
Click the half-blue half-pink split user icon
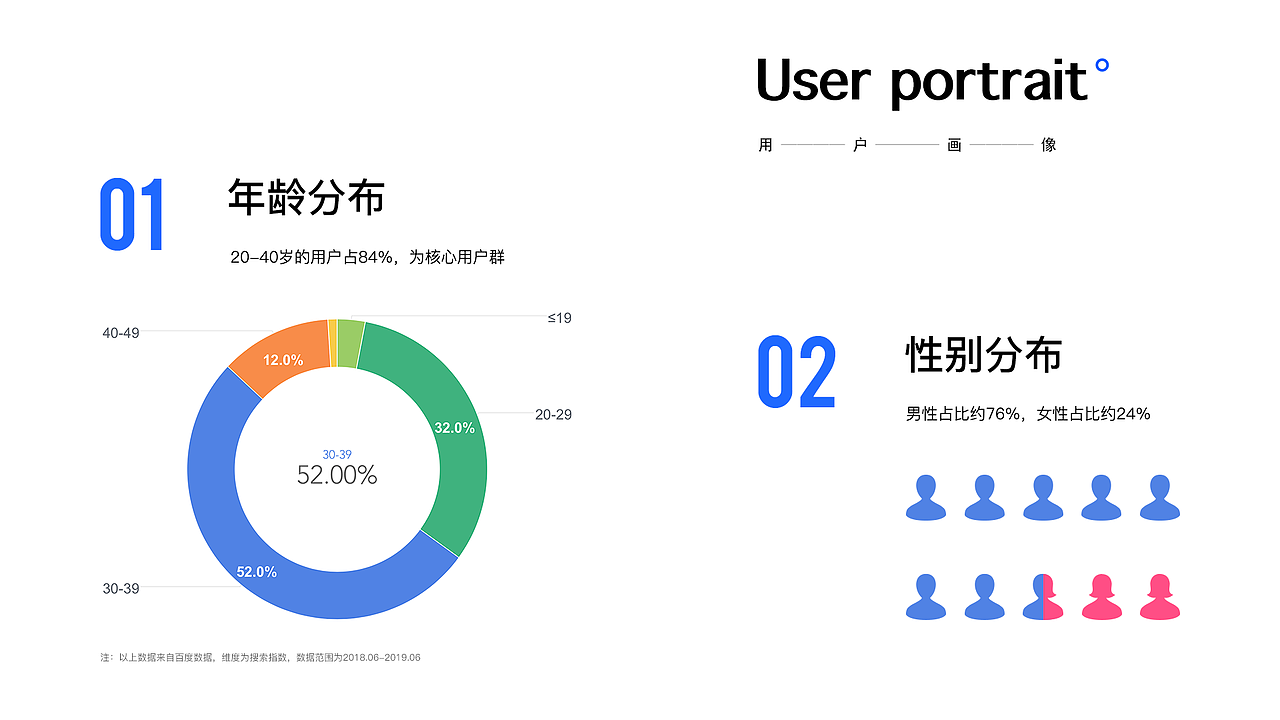coord(1041,597)
